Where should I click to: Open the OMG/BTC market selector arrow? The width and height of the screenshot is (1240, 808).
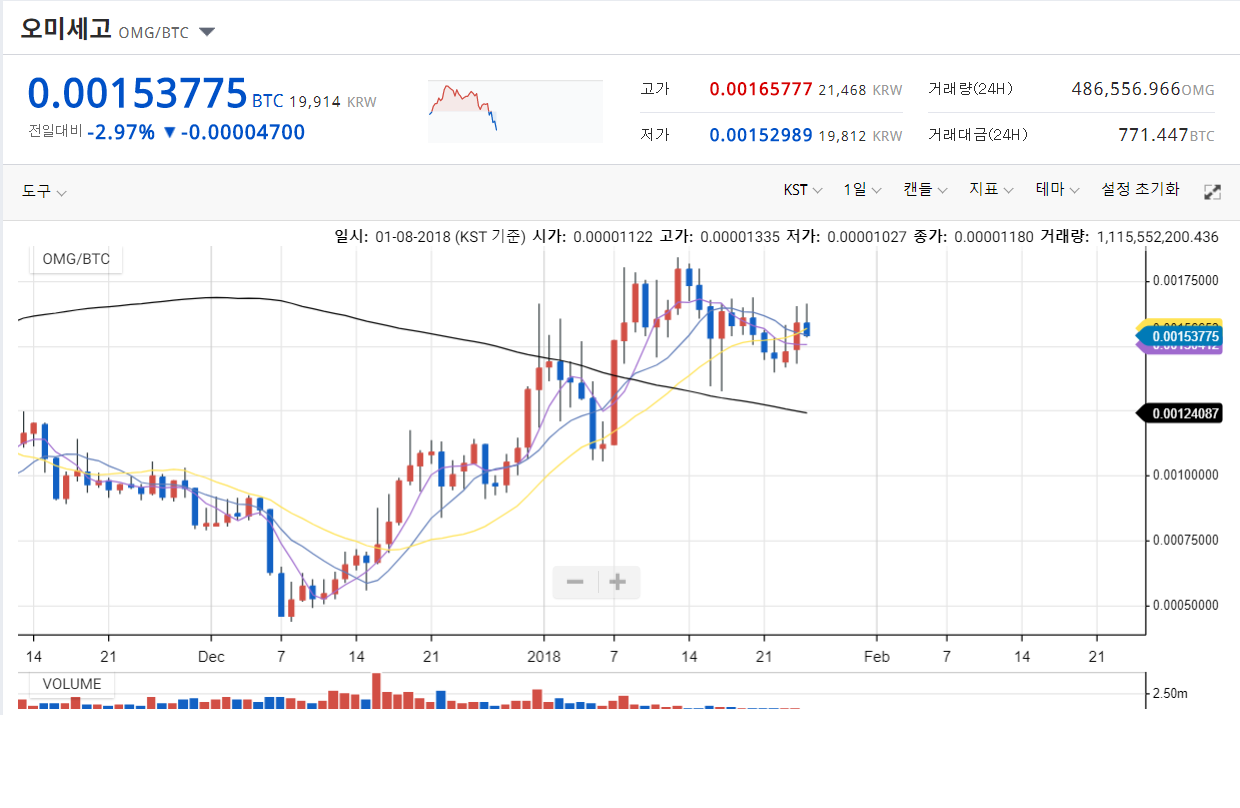tap(207, 31)
